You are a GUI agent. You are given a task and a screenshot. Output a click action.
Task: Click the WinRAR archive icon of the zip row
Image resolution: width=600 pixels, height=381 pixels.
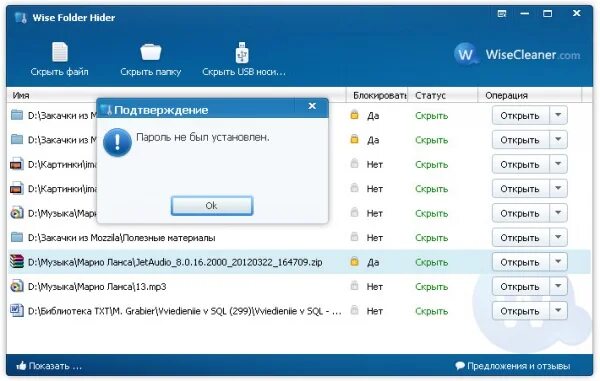[x=17, y=262]
